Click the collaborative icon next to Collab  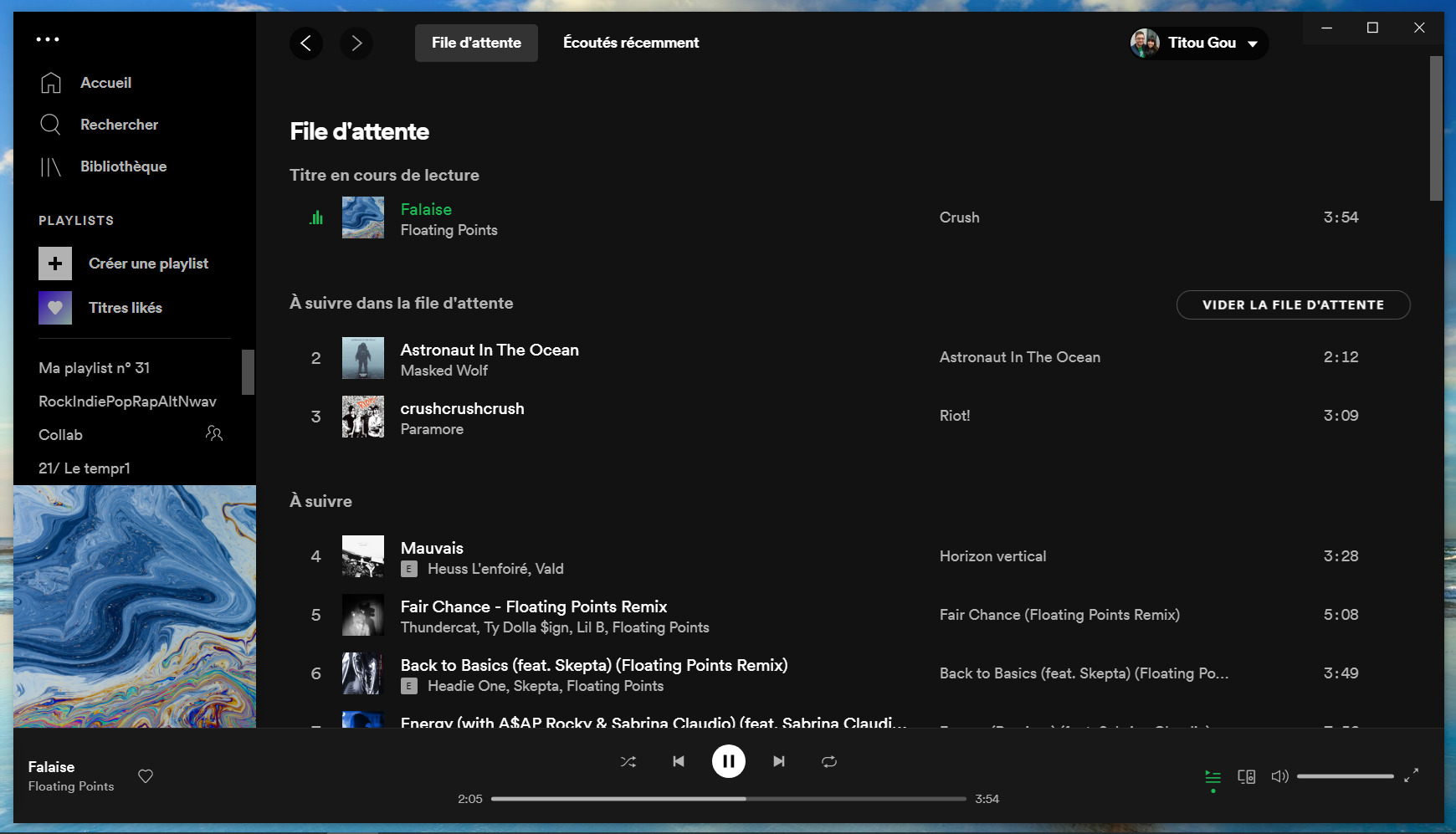[x=214, y=433]
